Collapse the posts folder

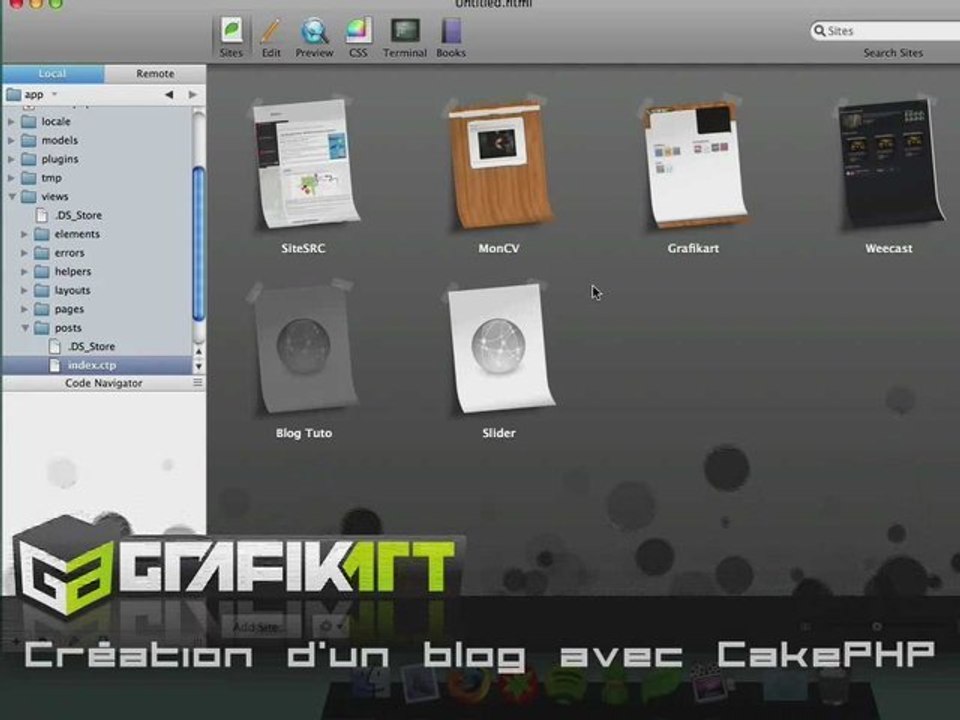(x=24, y=328)
